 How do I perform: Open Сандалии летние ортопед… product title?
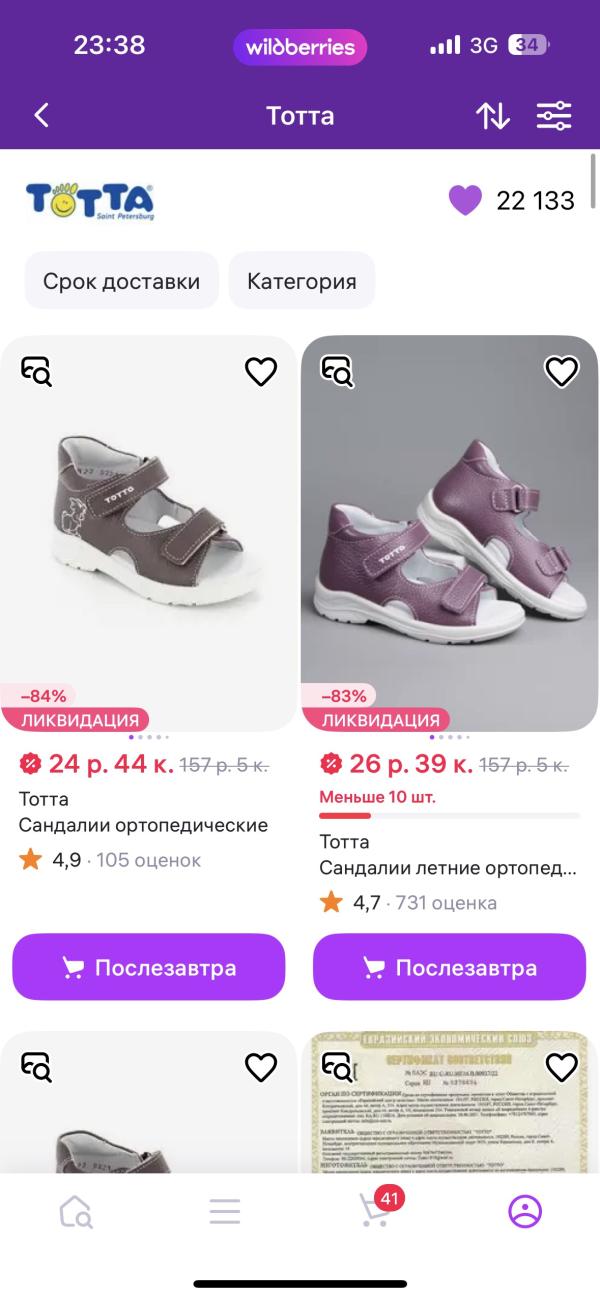click(448, 868)
